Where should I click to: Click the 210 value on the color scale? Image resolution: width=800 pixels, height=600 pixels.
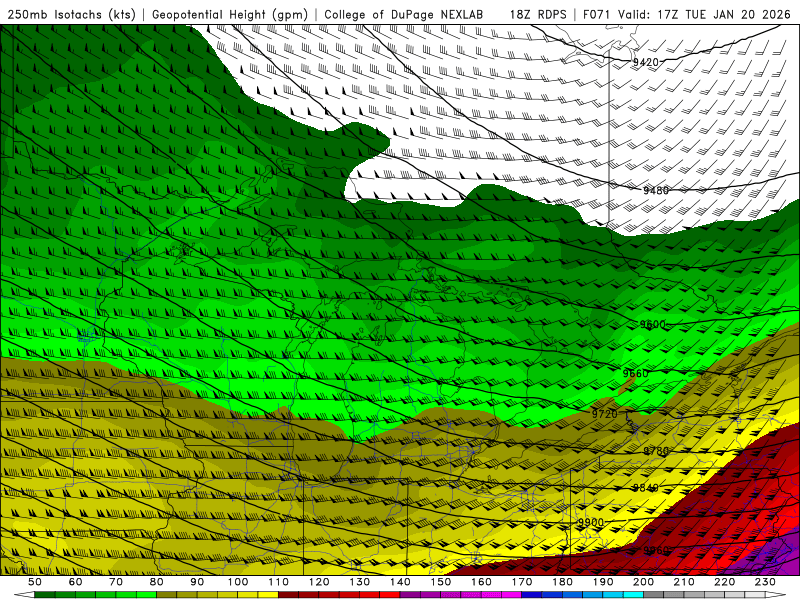click(x=684, y=582)
